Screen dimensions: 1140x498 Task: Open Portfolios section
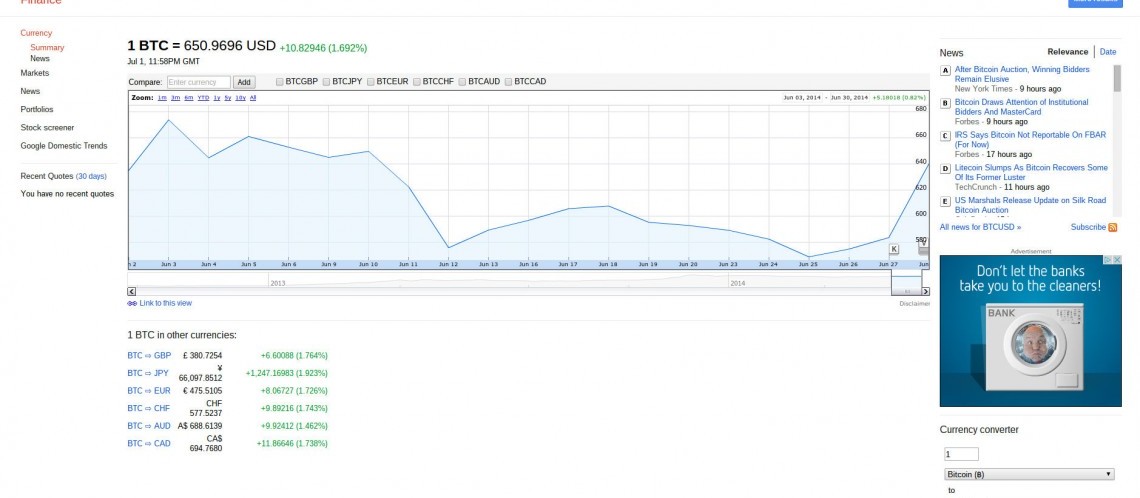pyautogui.click(x=37, y=109)
